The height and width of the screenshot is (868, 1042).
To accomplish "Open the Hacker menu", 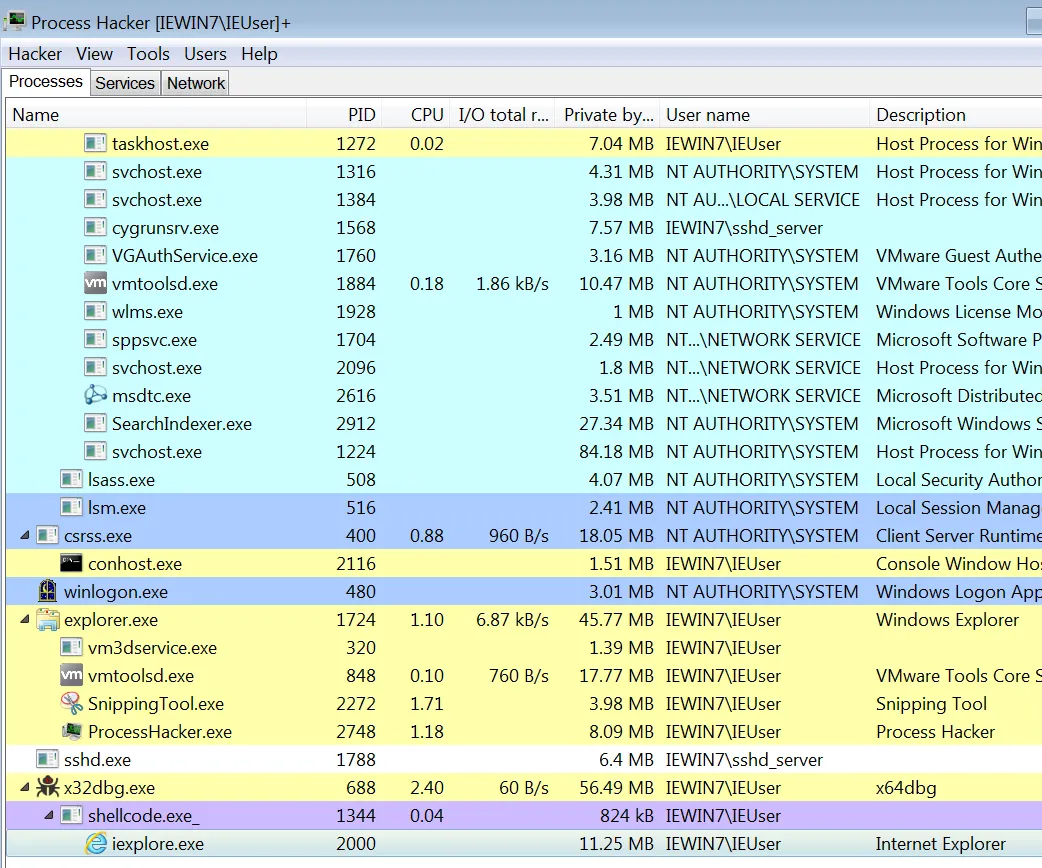I will click(35, 54).
